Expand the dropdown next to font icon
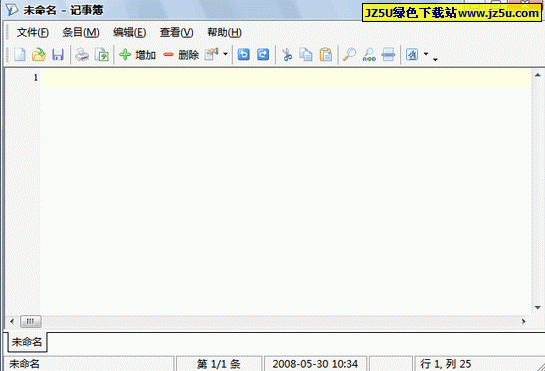 [426, 54]
